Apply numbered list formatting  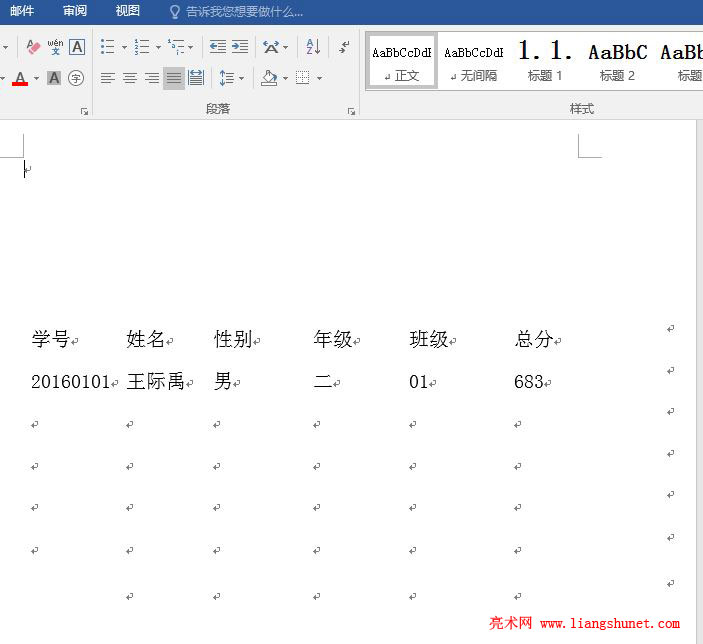click(x=142, y=47)
